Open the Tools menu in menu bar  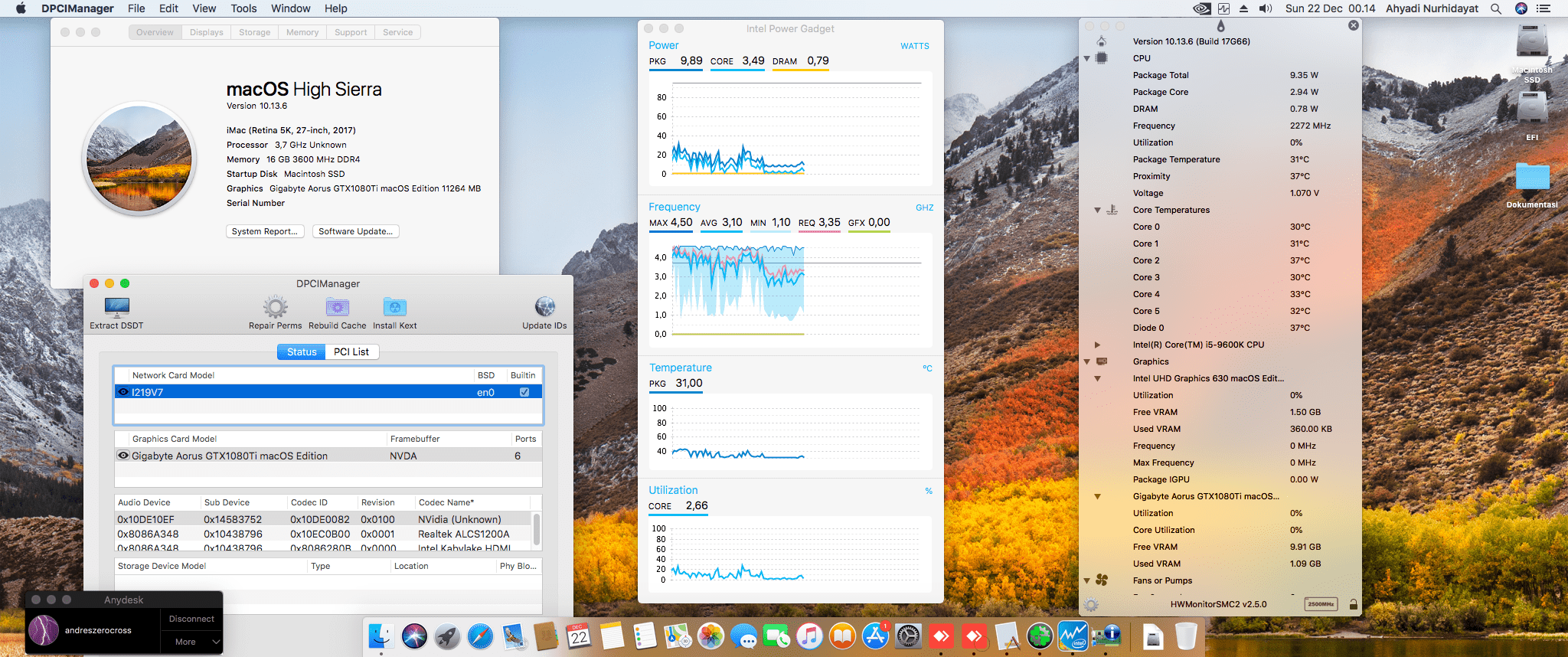tap(243, 8)
